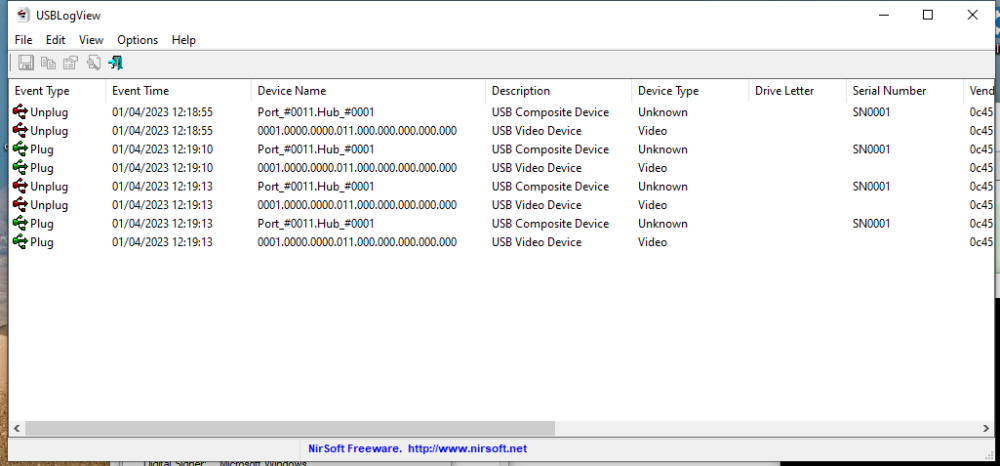Click the horizontal scrollbar left arrow
This screenshot has height=466, width=1000.
pyautogui.click(x=17, y=428)
